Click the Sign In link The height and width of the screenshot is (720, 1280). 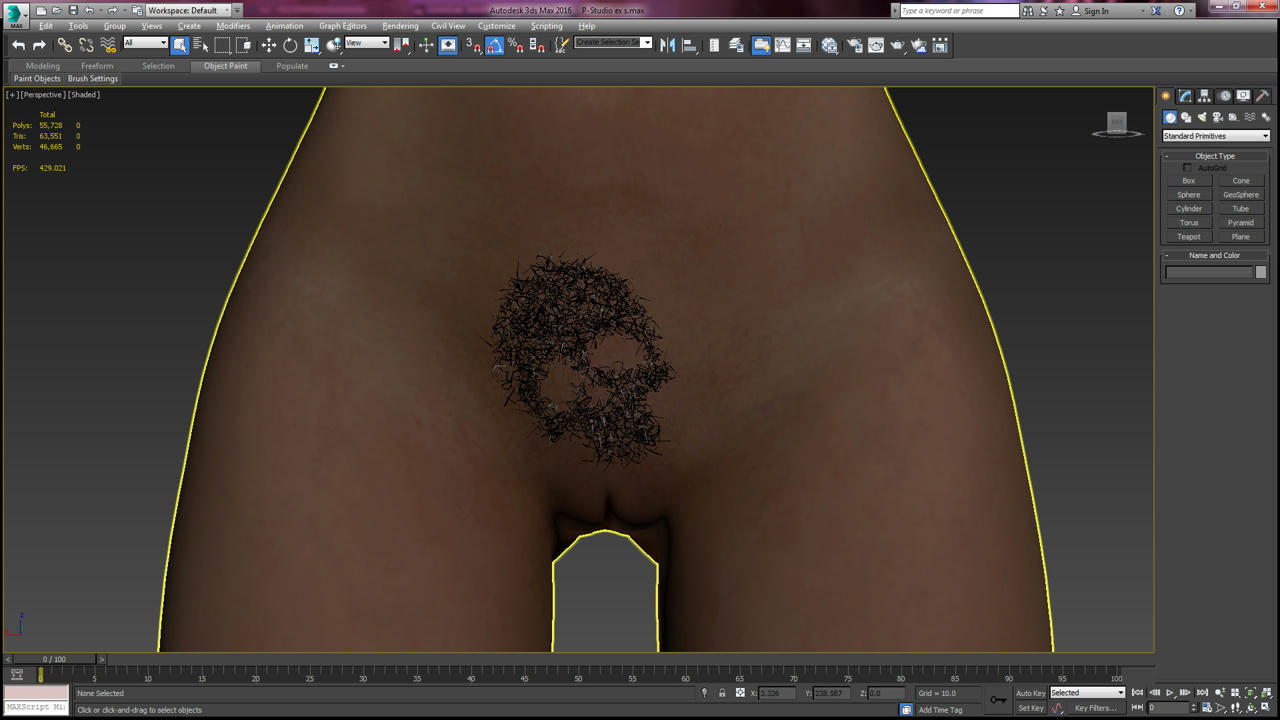1096,11
